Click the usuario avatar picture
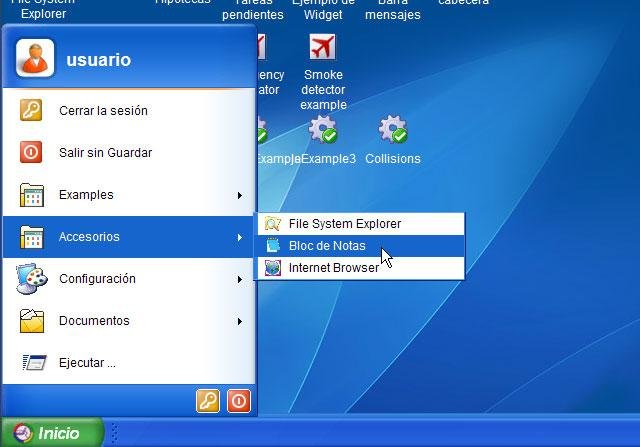This screenshot has width=640, height=447. coord(35,58)
